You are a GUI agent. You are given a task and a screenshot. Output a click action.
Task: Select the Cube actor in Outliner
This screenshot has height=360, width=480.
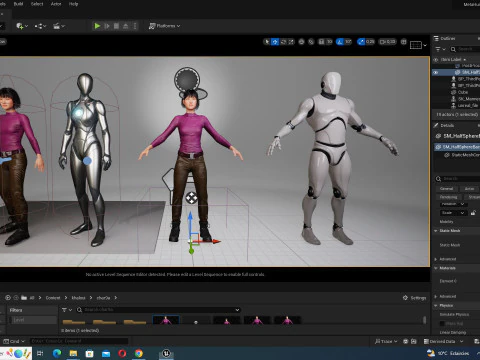pos(463,92)
